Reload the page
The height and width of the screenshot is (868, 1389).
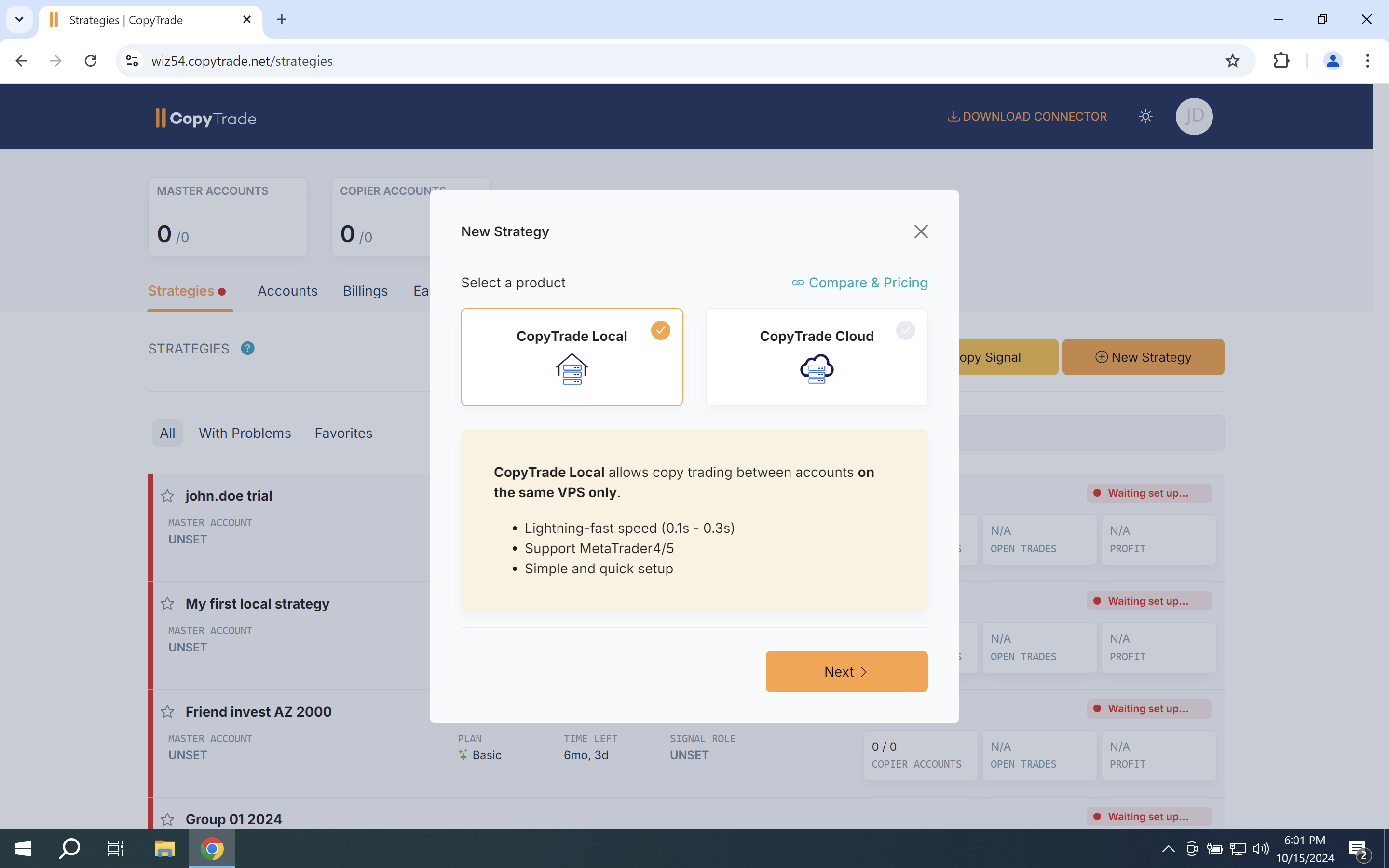coord(91,61)
